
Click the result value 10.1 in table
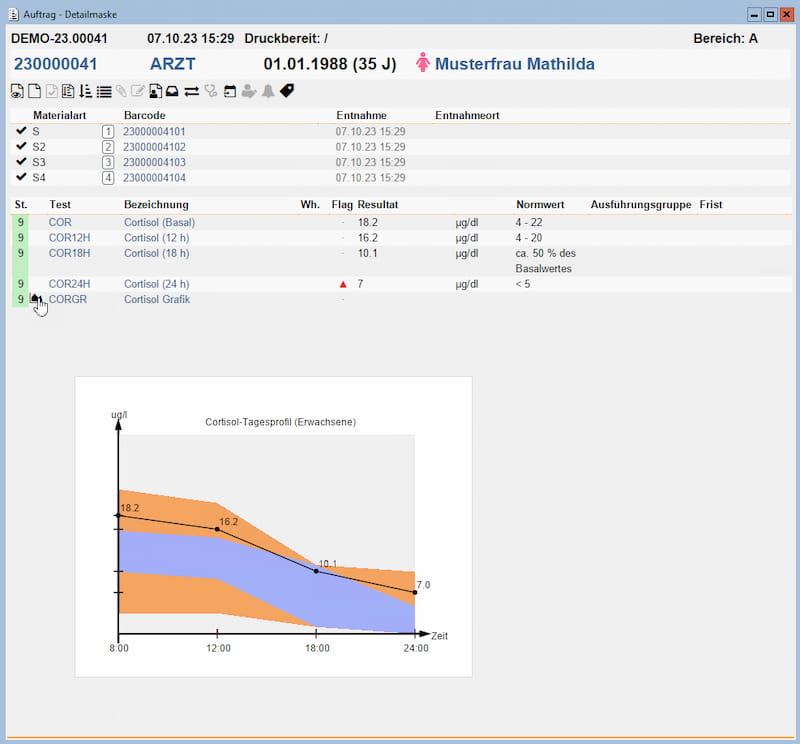367,253
